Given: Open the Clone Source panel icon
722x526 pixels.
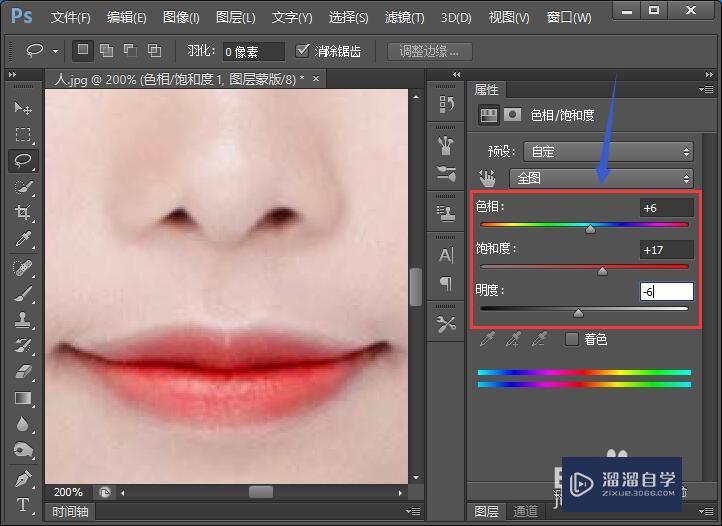Looking at the screenshot, I should 446,214.
